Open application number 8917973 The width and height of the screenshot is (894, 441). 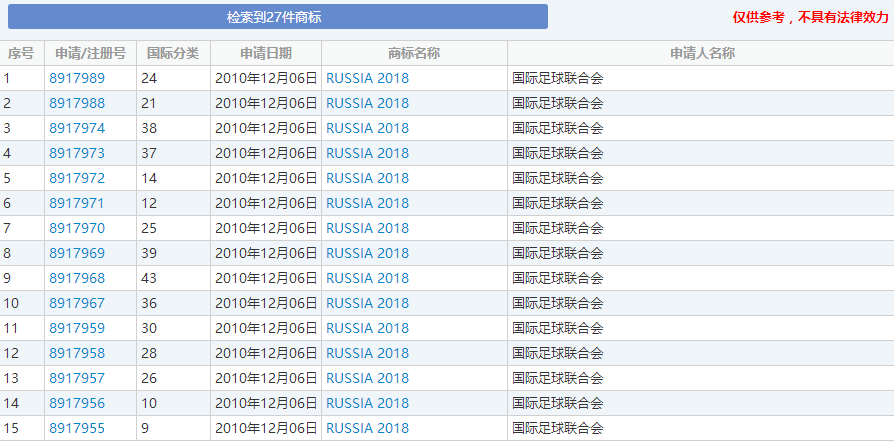pyautogui.click(x=77, y=153)
